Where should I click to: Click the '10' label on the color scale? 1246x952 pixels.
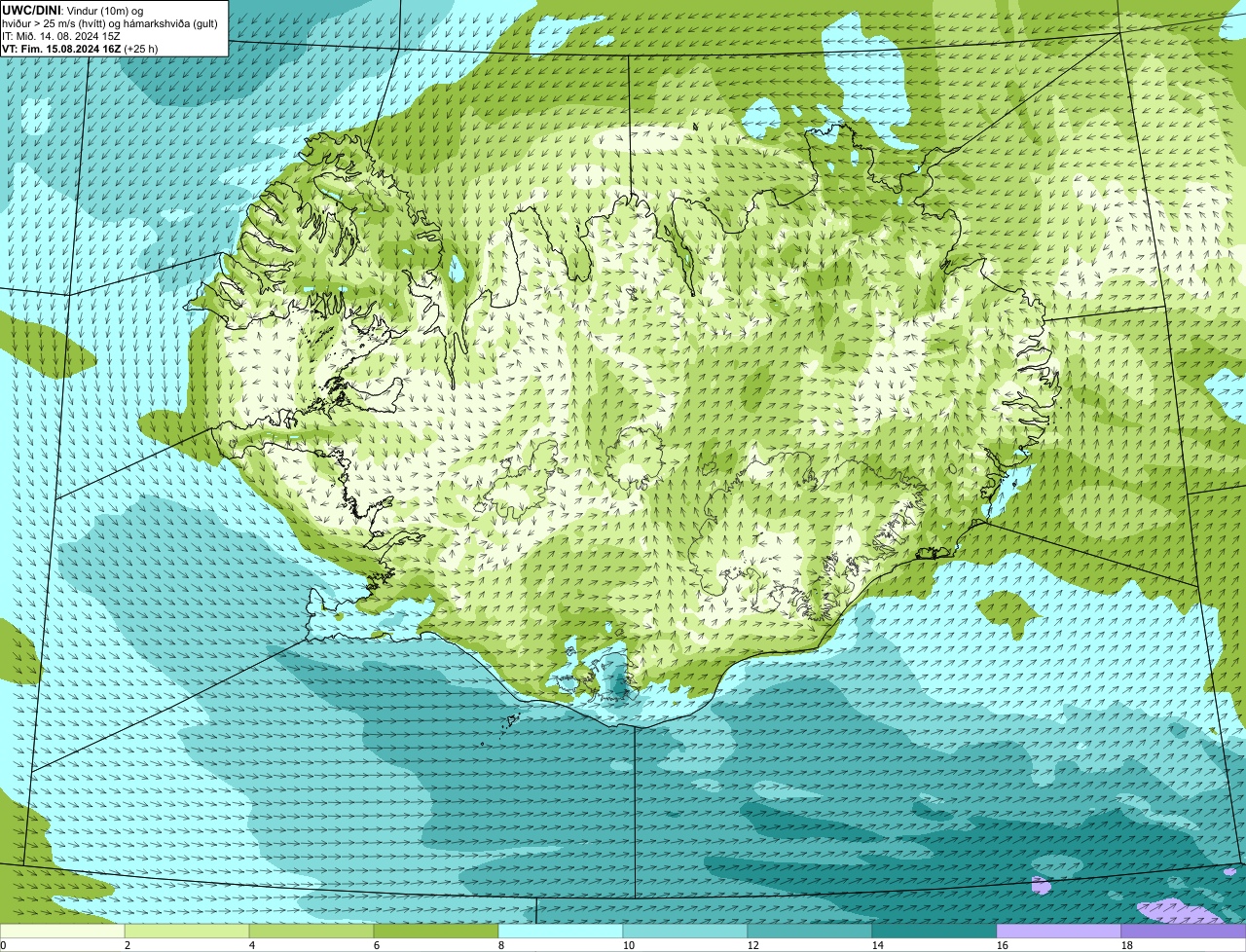tap(629, 945)
